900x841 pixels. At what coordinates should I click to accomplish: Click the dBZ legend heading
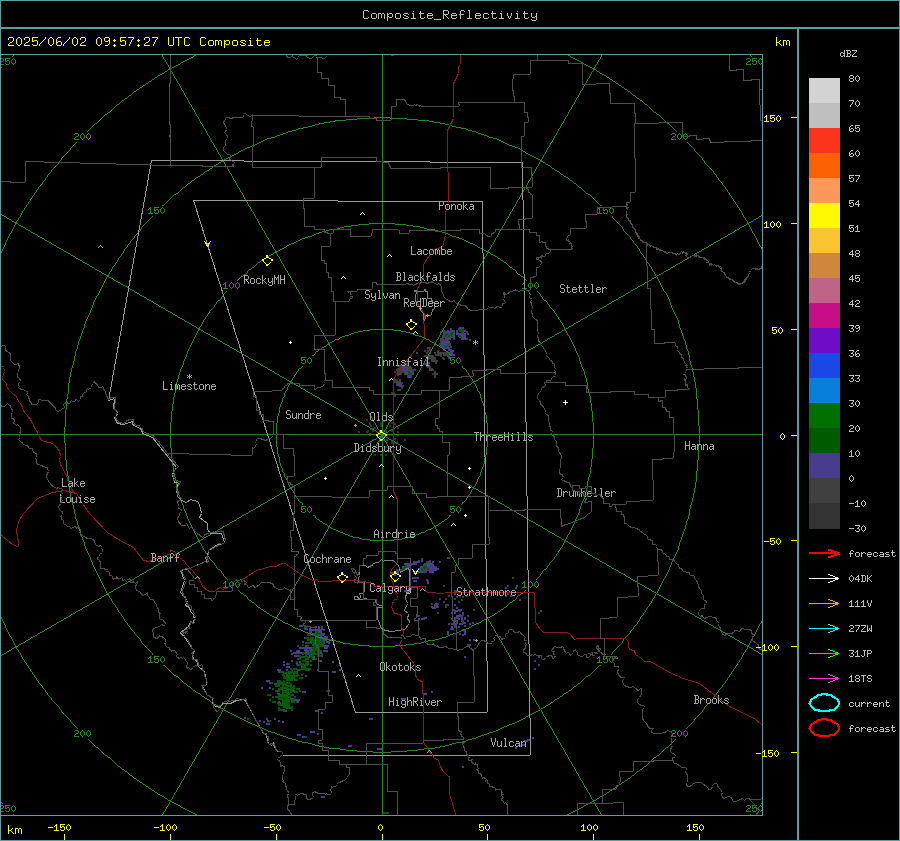(x=848, y=53)
